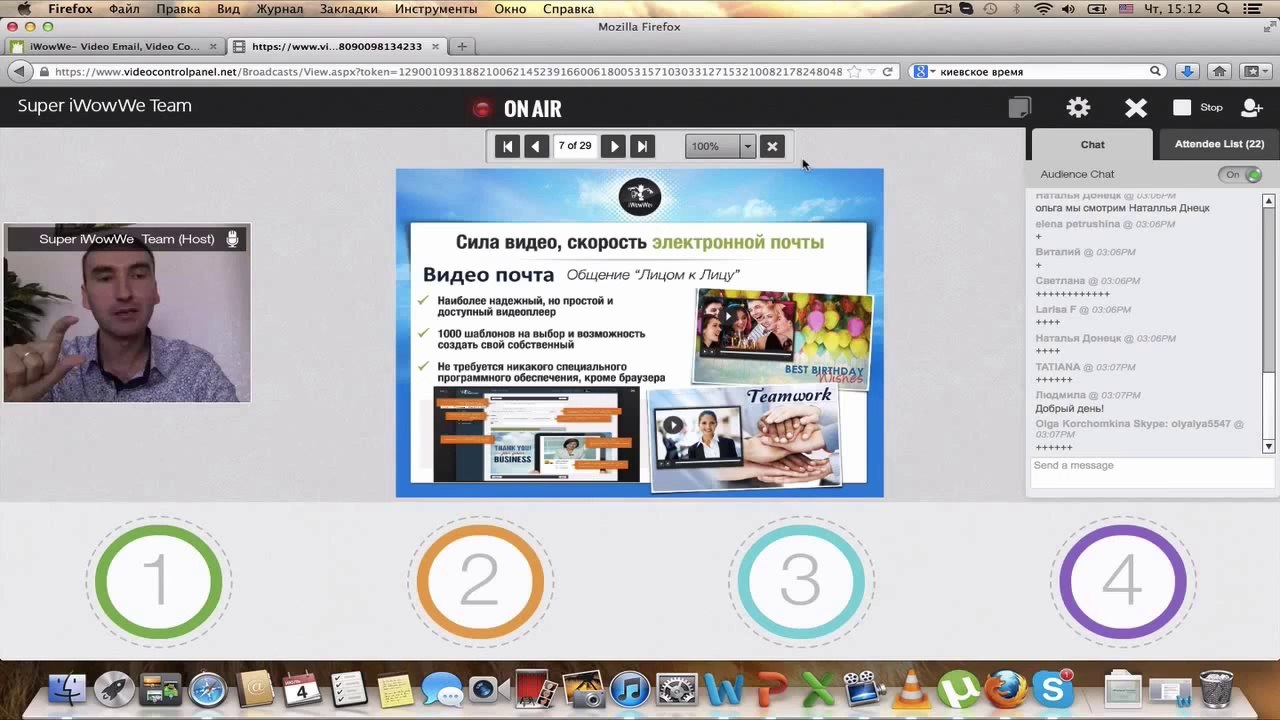Launch Safari from the Dock
1280x720 pixels.
(x=208, y=689)
